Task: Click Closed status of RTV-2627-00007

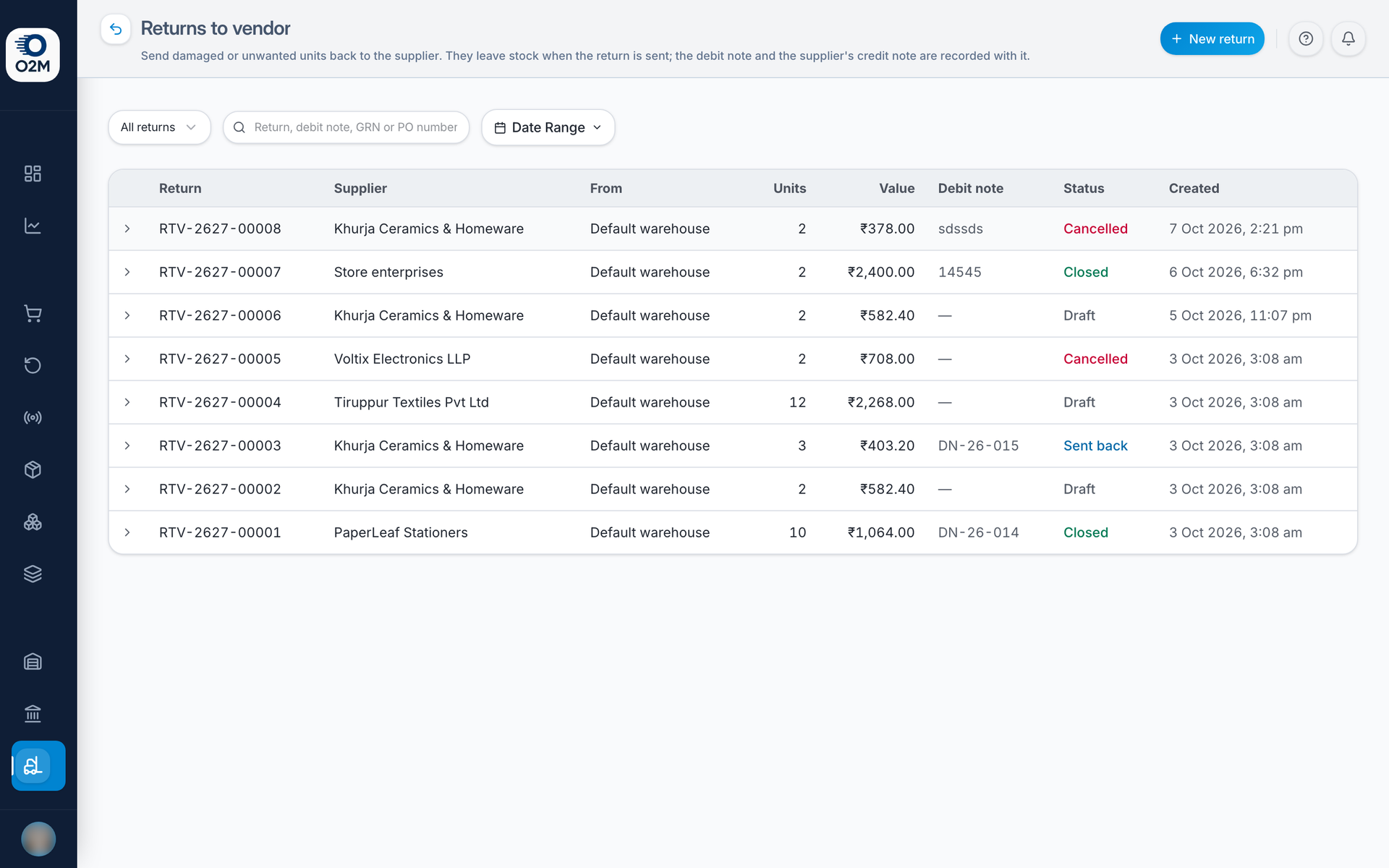Action: click(1086, 272)
